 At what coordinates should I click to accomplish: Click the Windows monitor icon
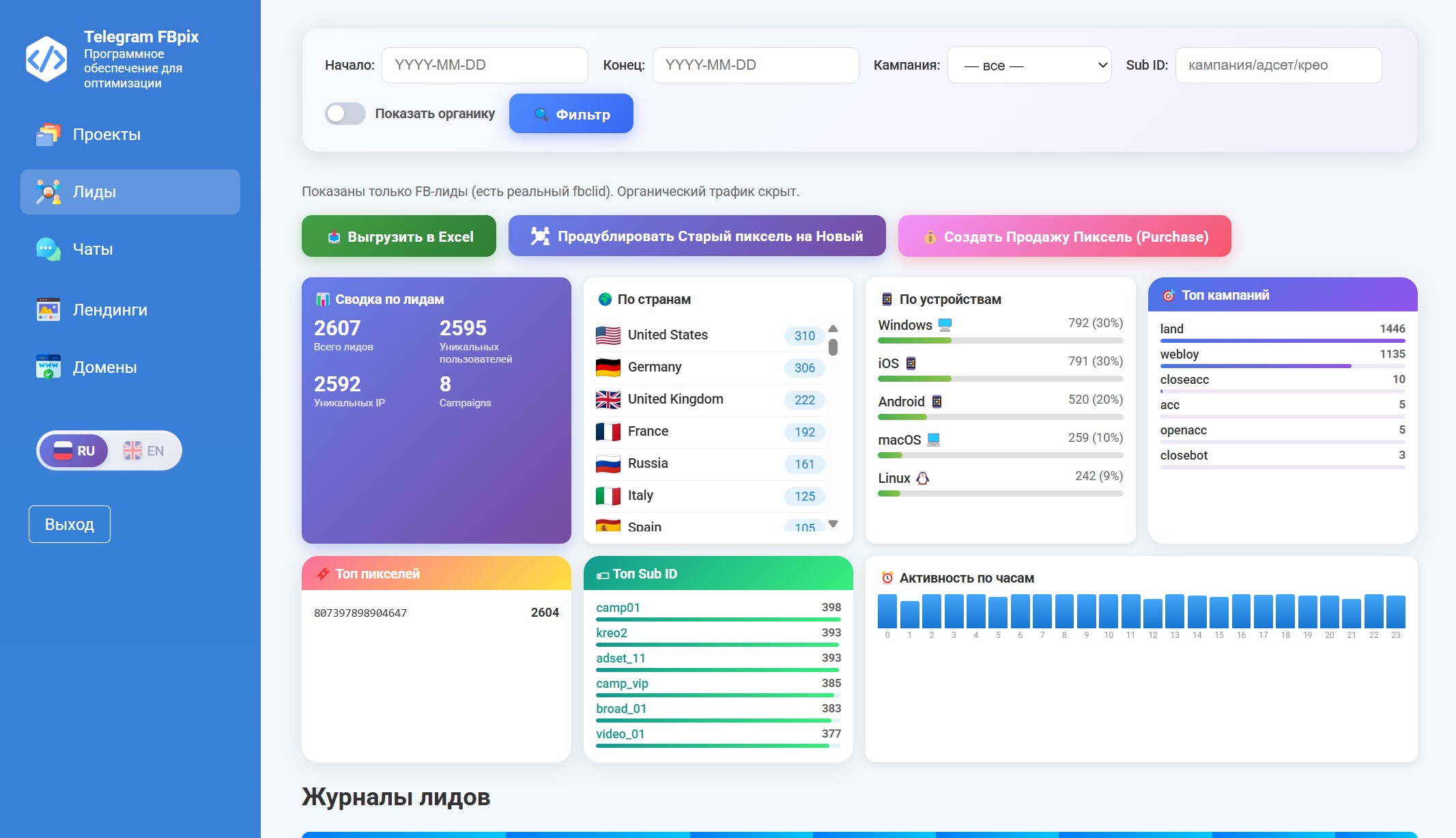point(945,324)
